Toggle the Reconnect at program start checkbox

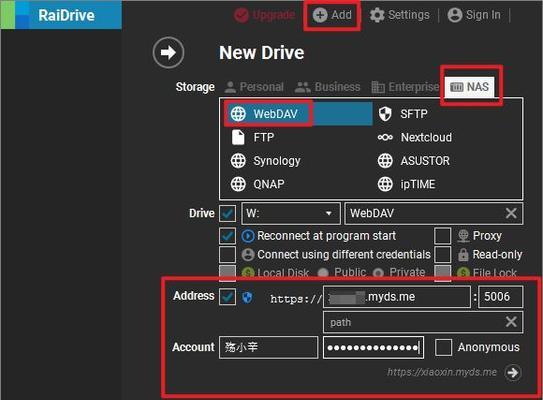point(228,236)
